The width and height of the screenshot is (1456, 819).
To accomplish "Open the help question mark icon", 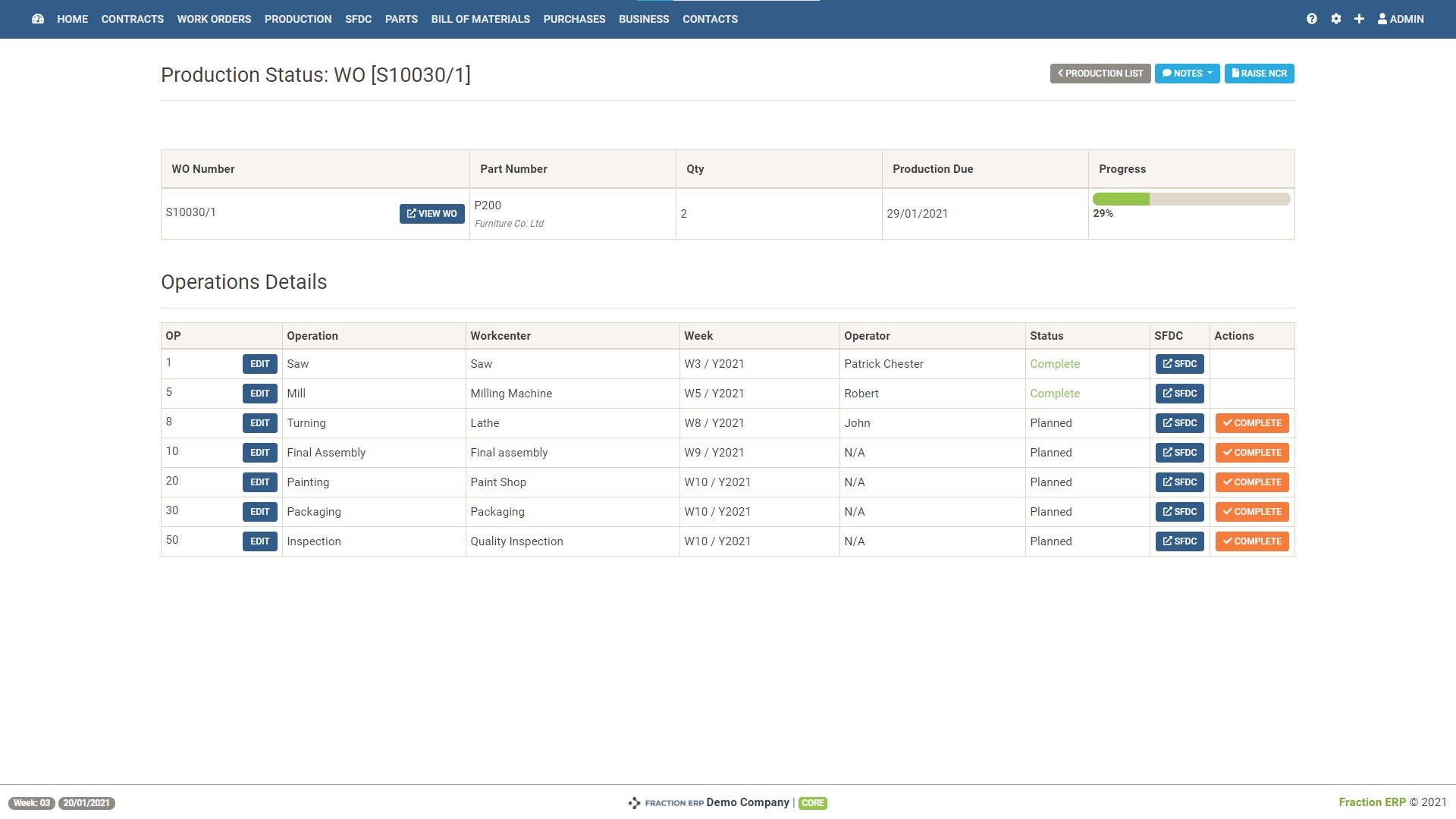I will point(1312,19).
